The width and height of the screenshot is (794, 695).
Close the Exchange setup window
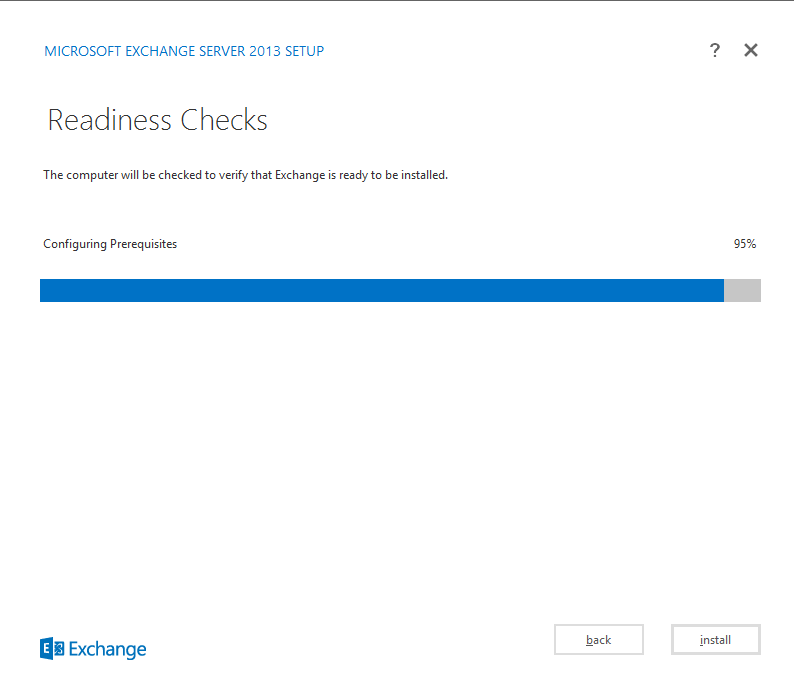pos(750,50)
